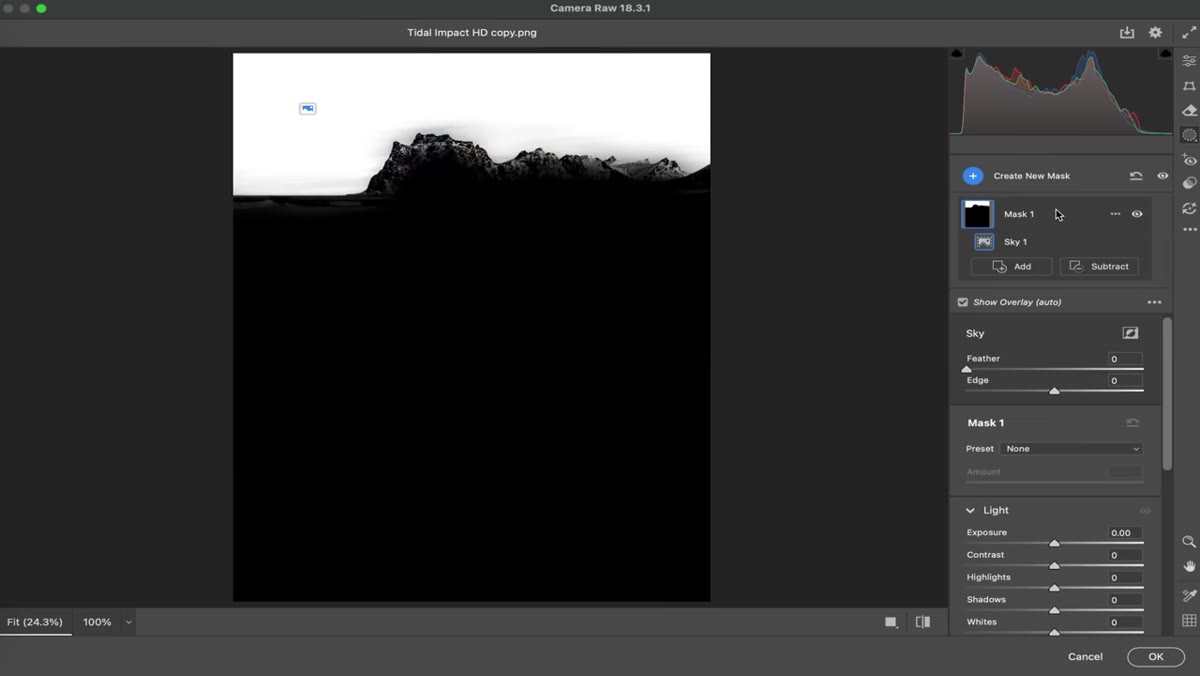Open Mask 1 more options ellipsis
This screenshot has height=676, width=1200.
click(x=1115, y=214)
